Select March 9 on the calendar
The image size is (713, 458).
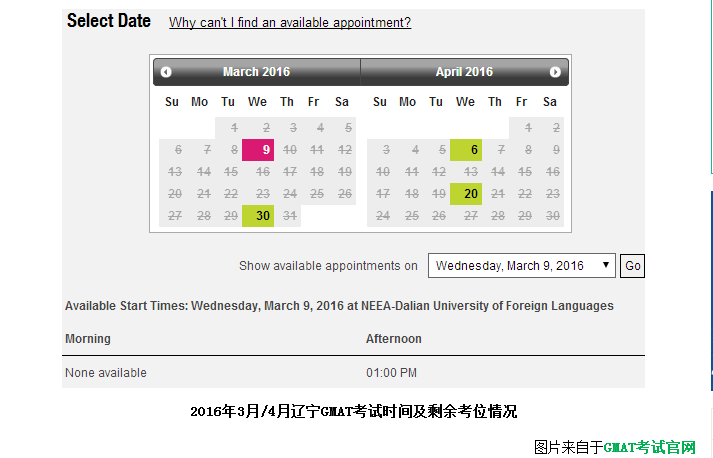pos(258,150)
